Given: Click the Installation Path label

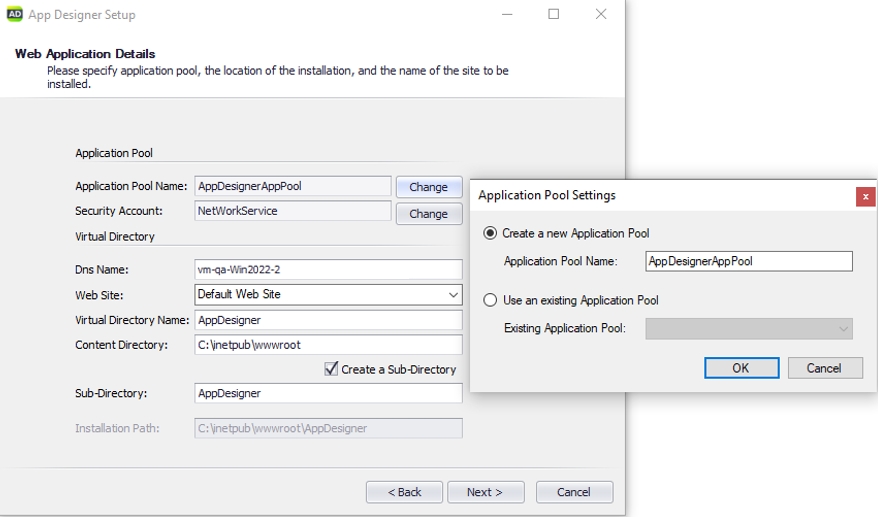Looking at the screenshot, I should pos(117,428).
